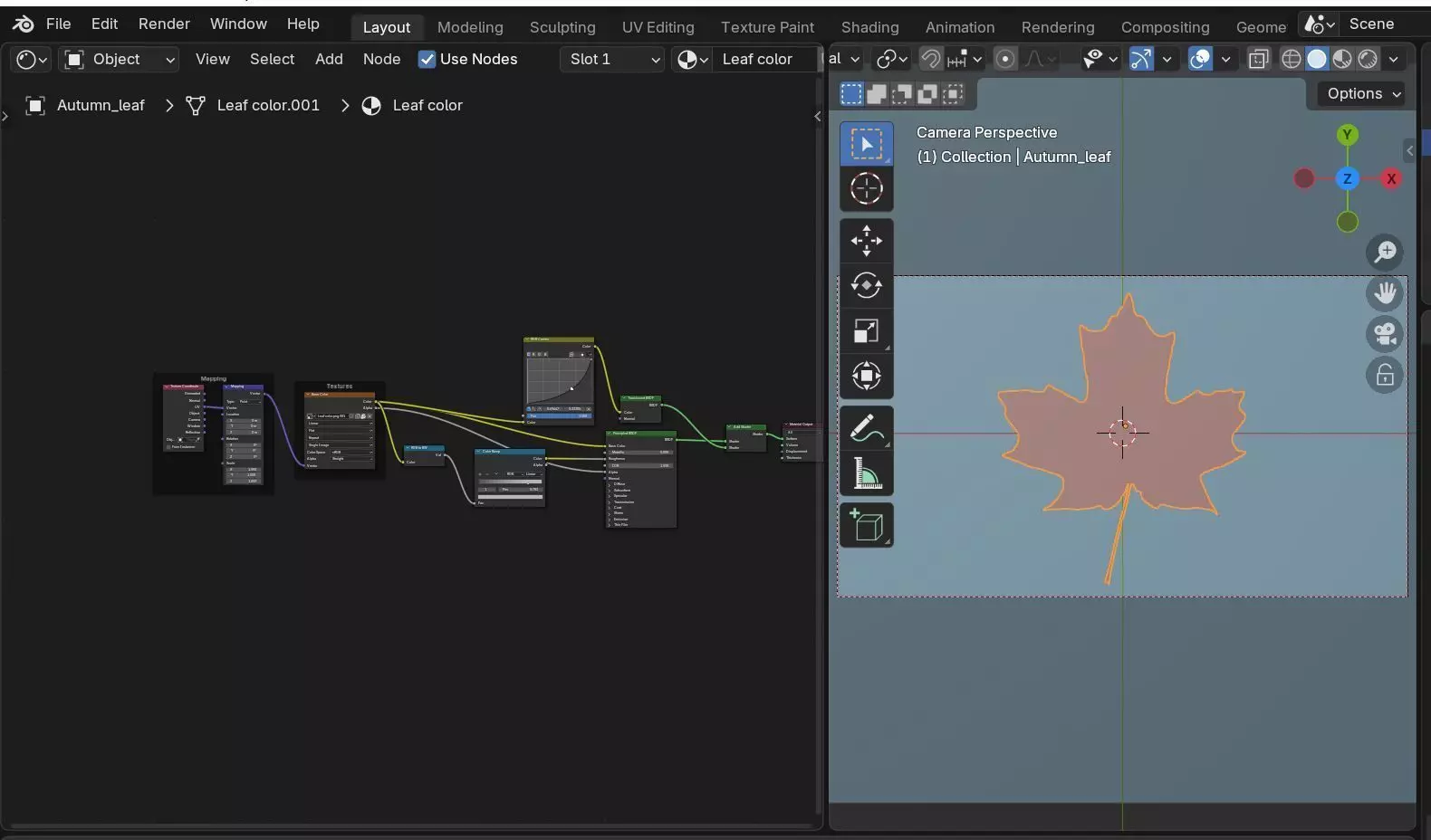Open the gizmo visibility options dropdown
The height and width of the screenshot is (840, 1431).
click(x=1167, y=60)
